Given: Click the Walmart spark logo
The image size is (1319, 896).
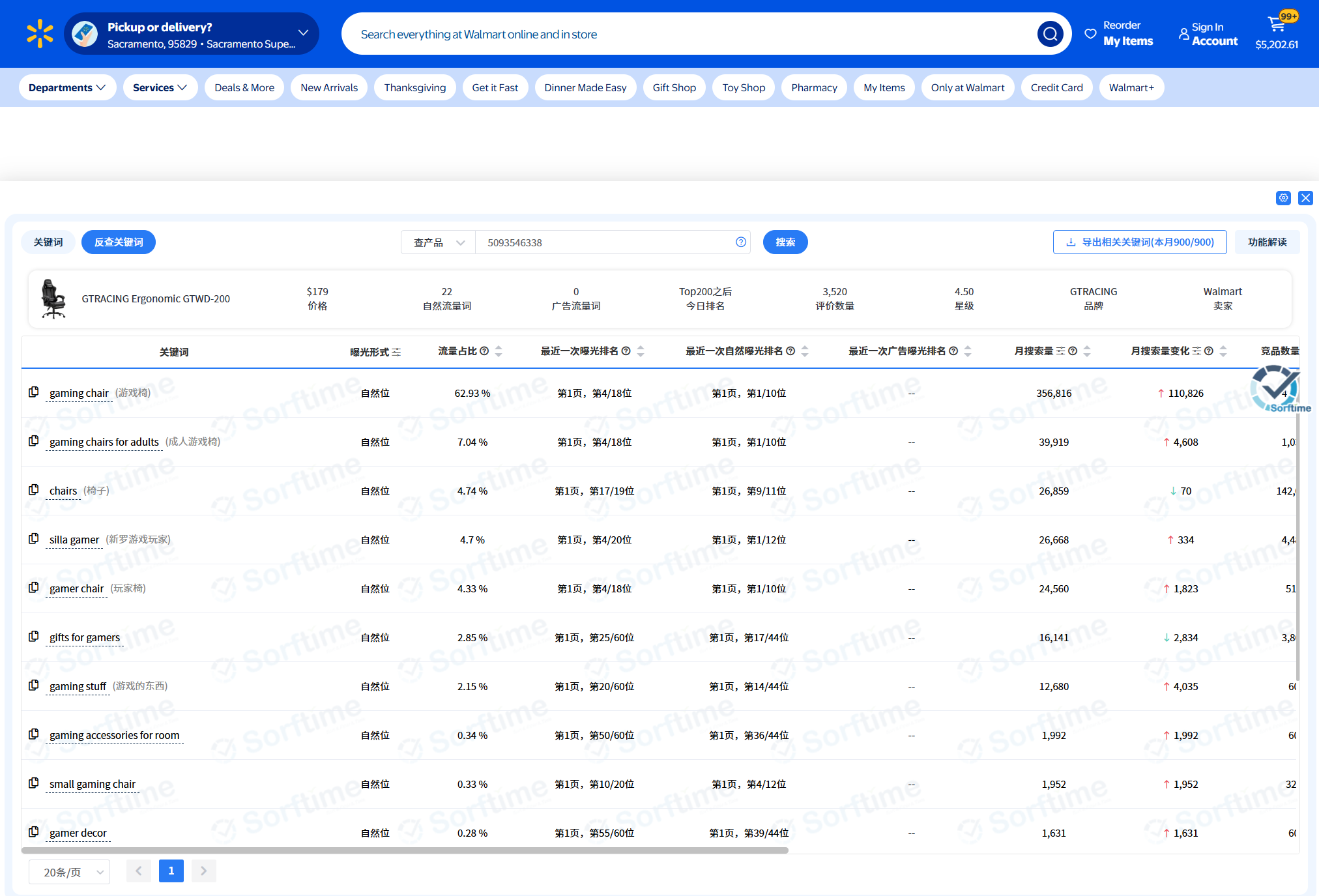Looking at the screenshot, I should click(x=40, y=34).
